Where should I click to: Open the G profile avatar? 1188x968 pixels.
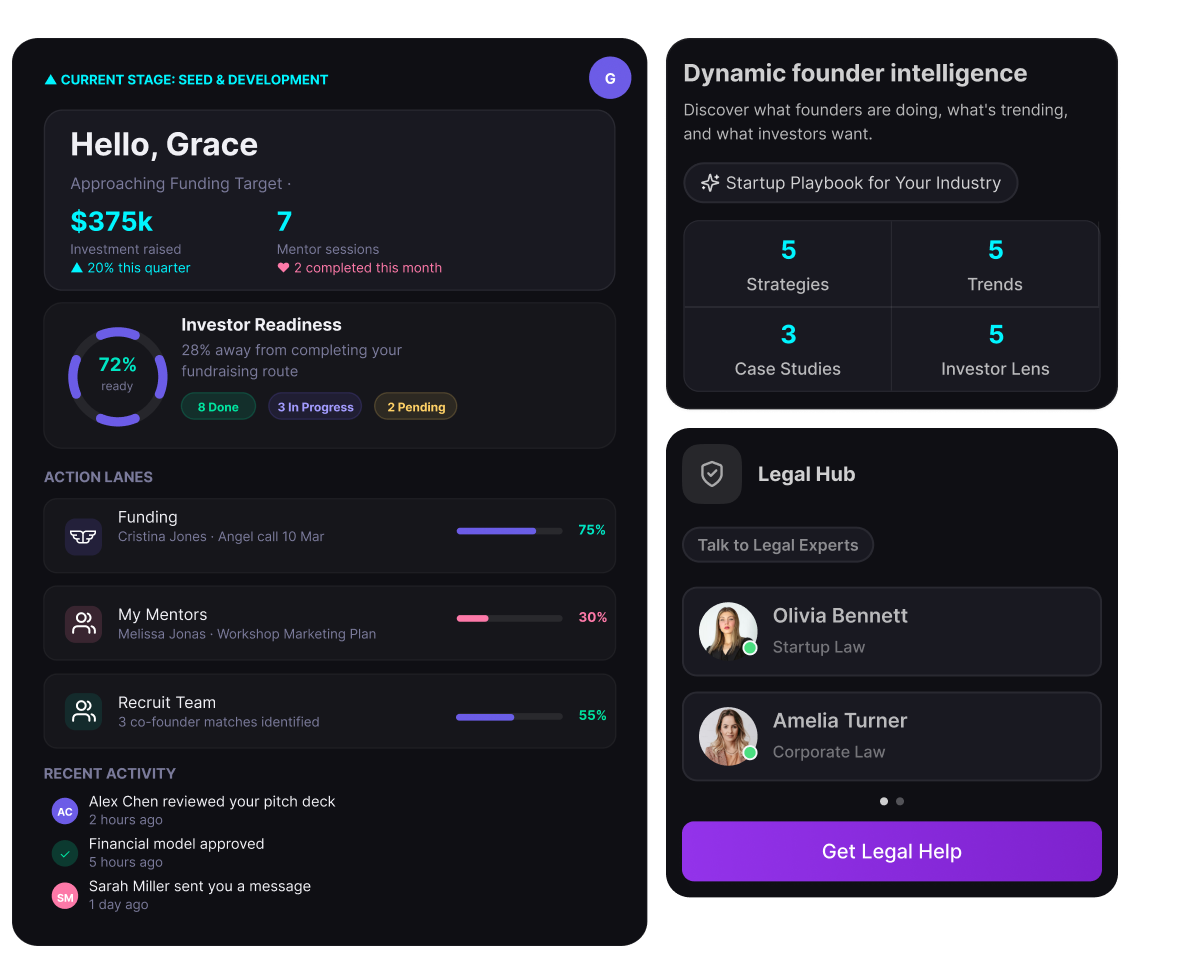coord(610,78)
